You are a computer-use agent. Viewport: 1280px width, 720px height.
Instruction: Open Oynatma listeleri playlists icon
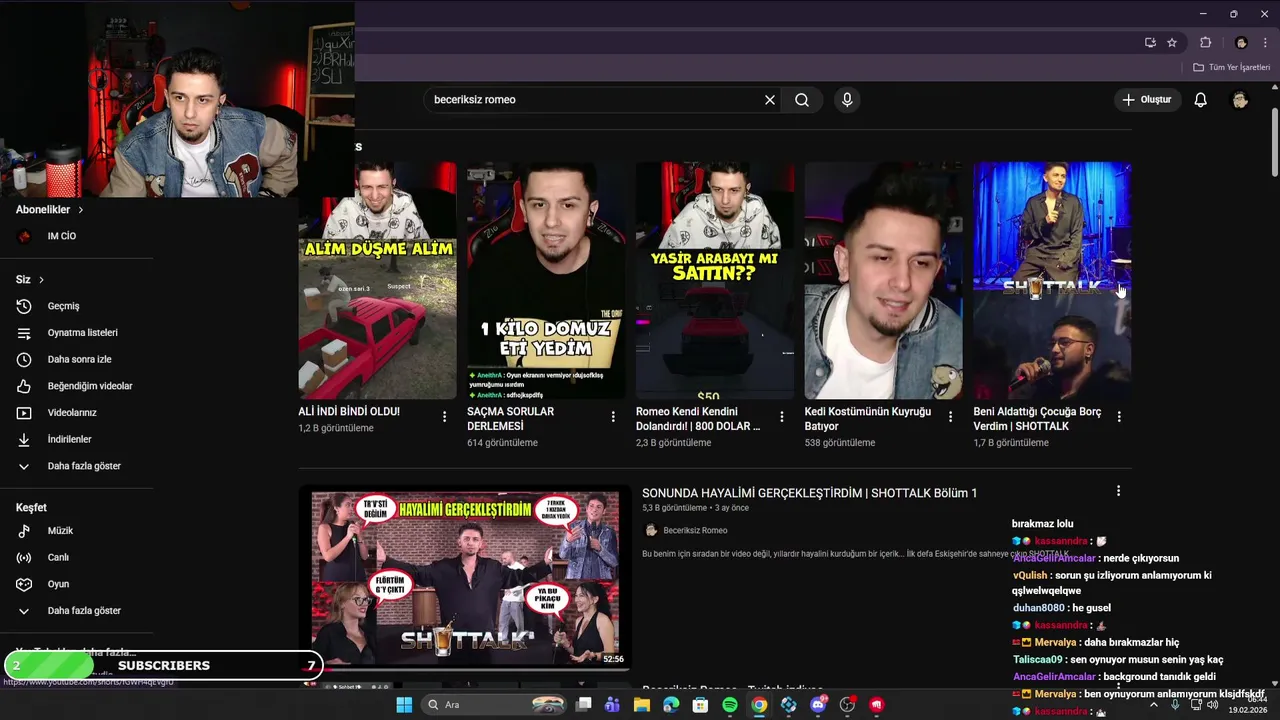click(x=24, y=333)
